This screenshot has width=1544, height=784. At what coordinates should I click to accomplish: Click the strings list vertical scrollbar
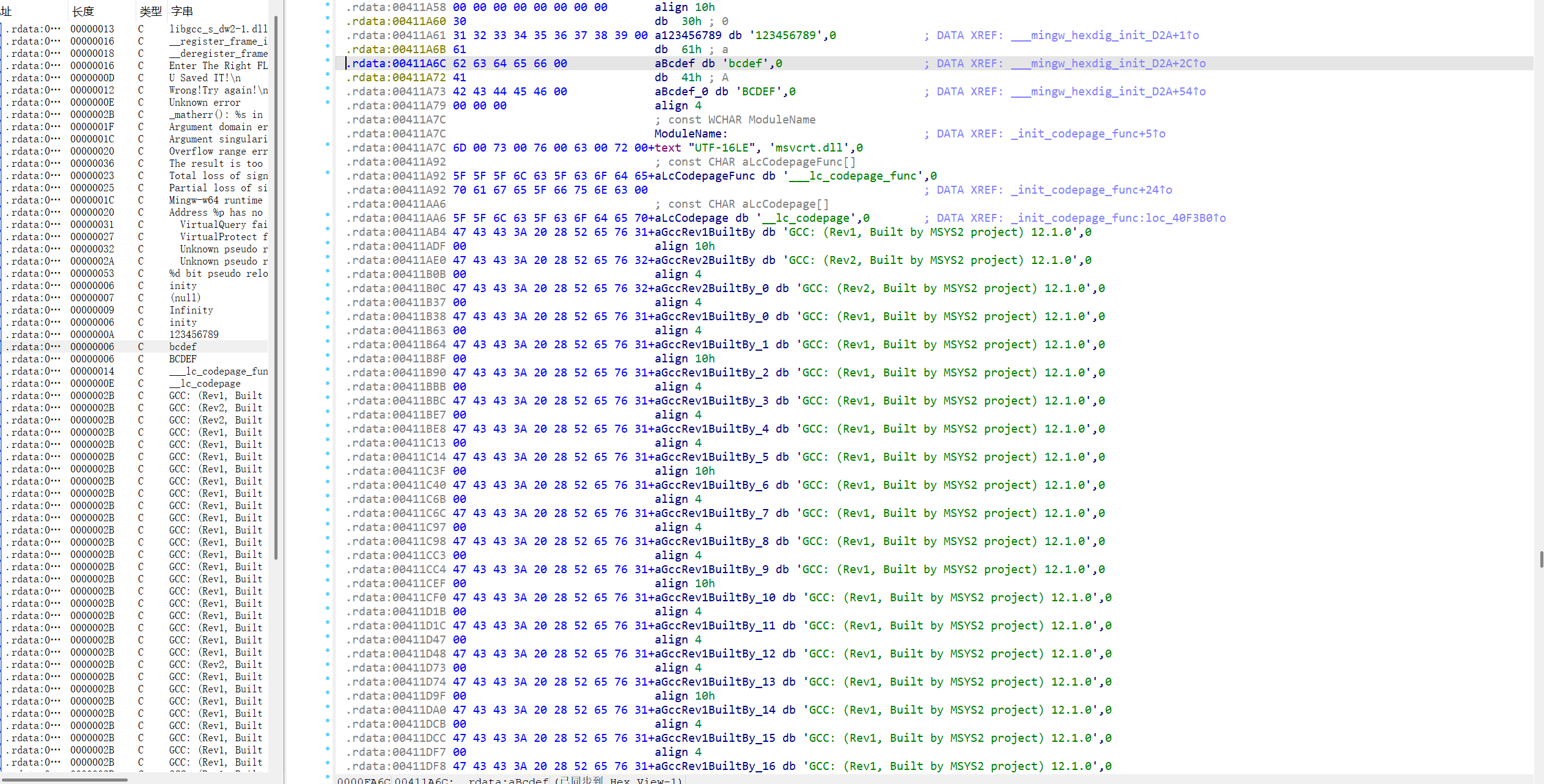coord(276,287)
